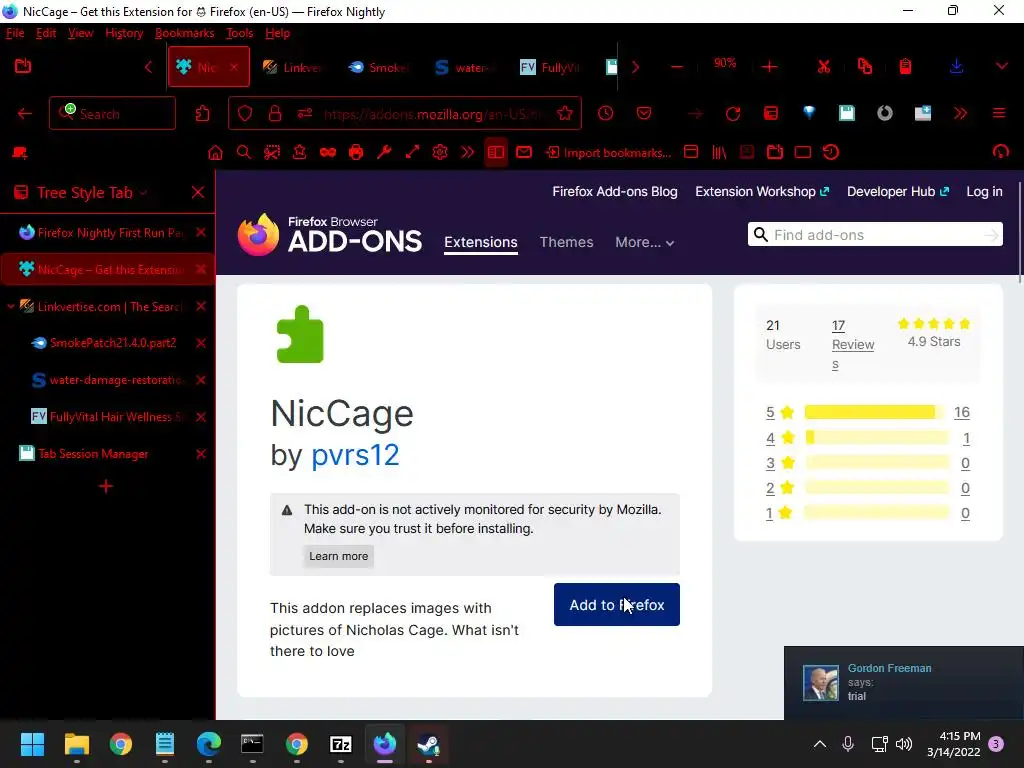1024x768 pixels.
Task: Open the History clock icon beside the URL bar
Action: 605,114
